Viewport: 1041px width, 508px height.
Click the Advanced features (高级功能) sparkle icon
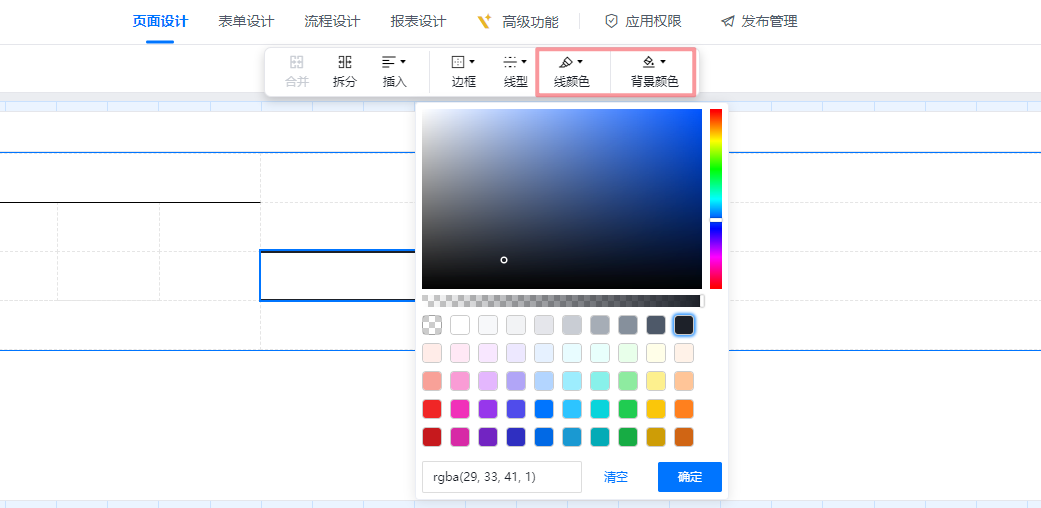[x=484, y=21]
